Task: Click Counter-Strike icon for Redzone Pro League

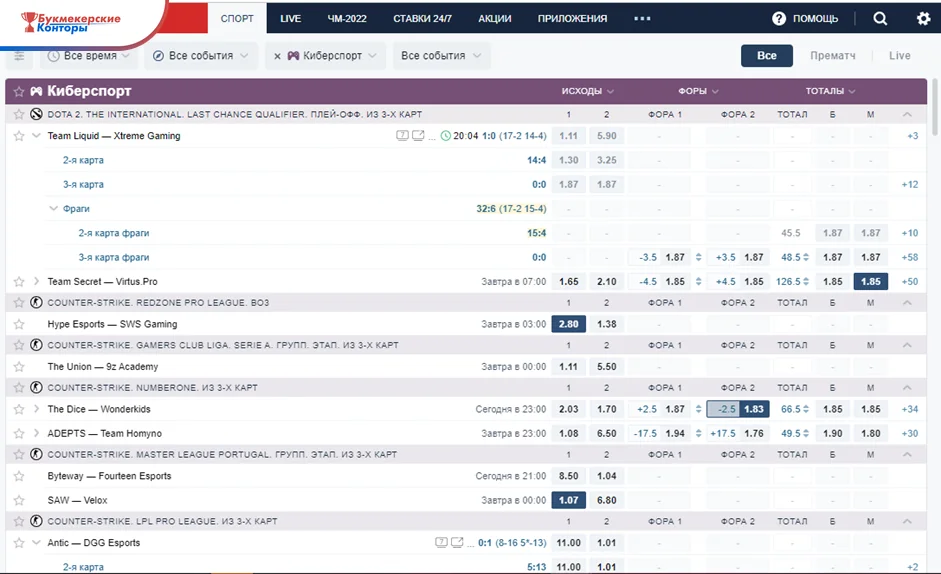Action: point(36,303)
